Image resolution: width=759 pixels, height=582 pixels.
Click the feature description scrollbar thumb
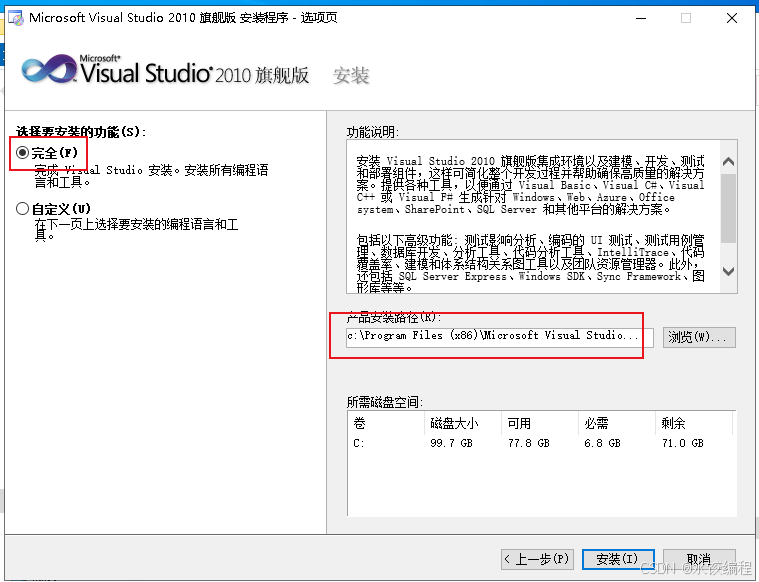point(728,208)
